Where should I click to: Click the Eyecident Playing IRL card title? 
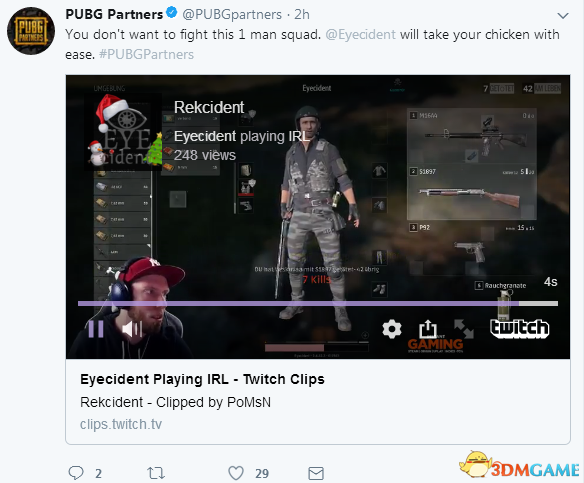pos(202,379)
